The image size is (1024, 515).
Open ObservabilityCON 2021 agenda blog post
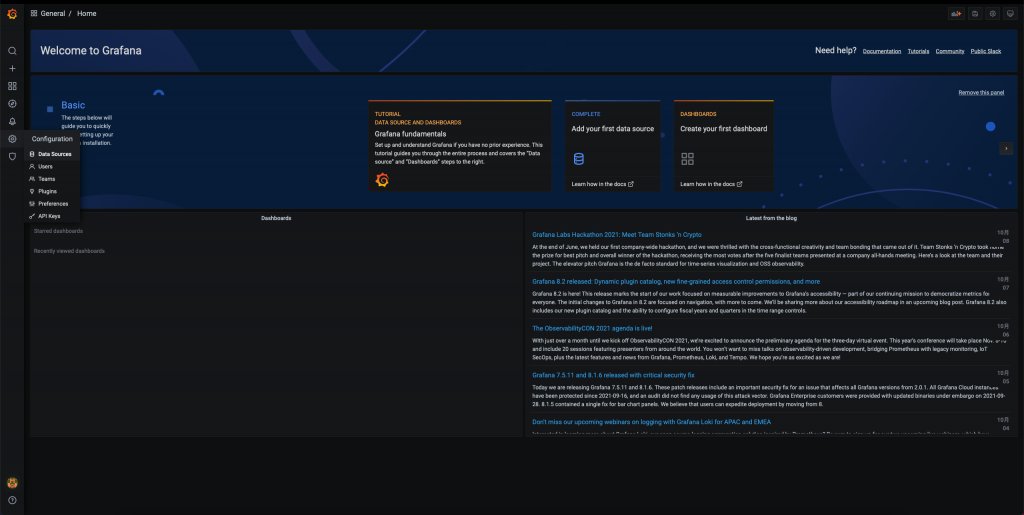[x=592, y=329]
